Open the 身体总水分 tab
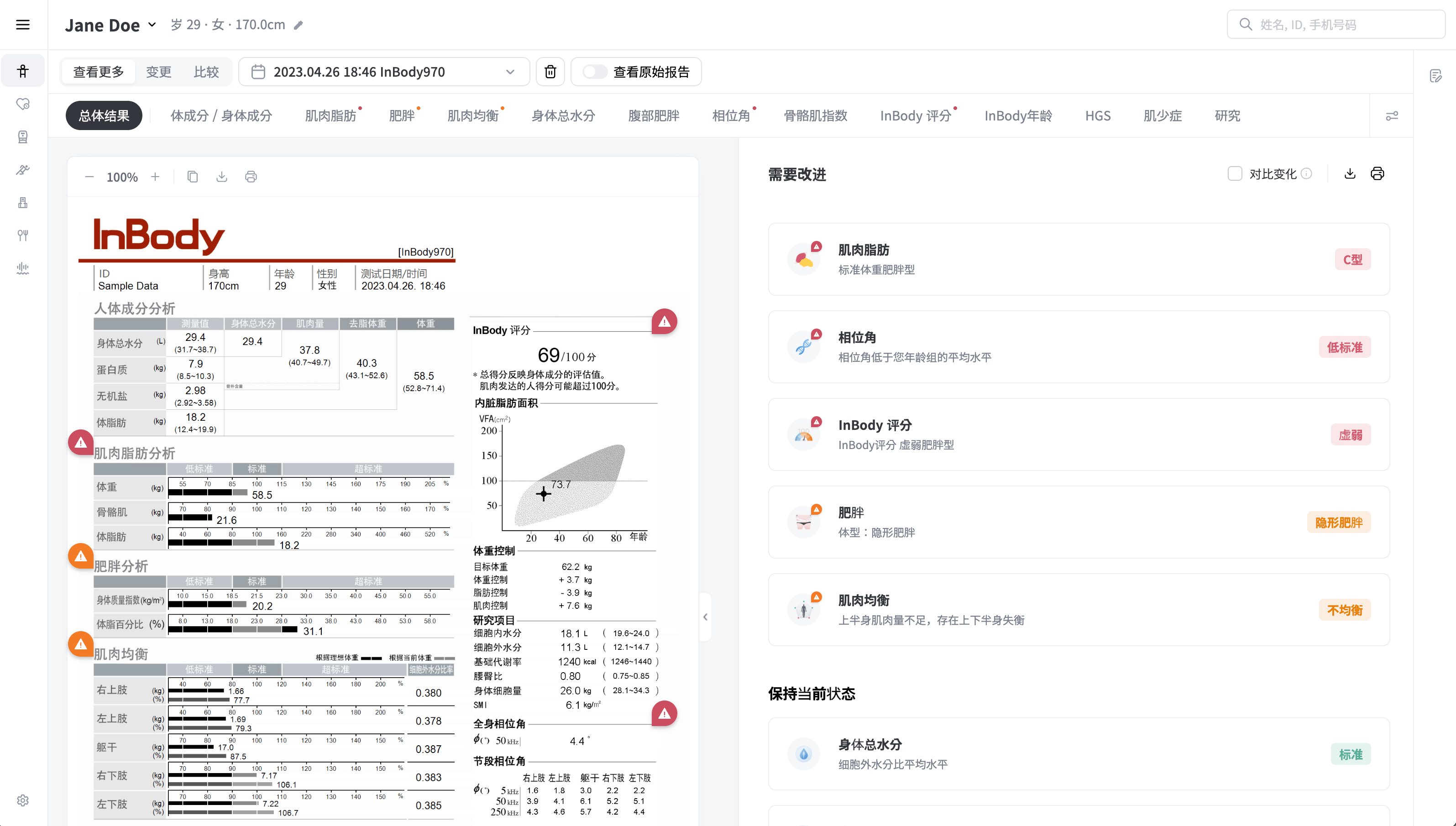The width and height of the screenshot is (1456, 826). pos(563,116)
